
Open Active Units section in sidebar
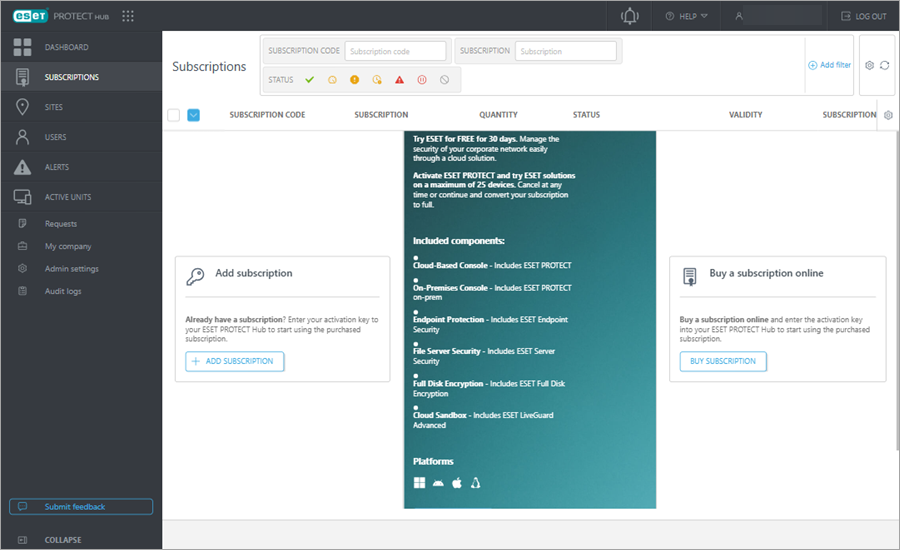coord(68,197)
